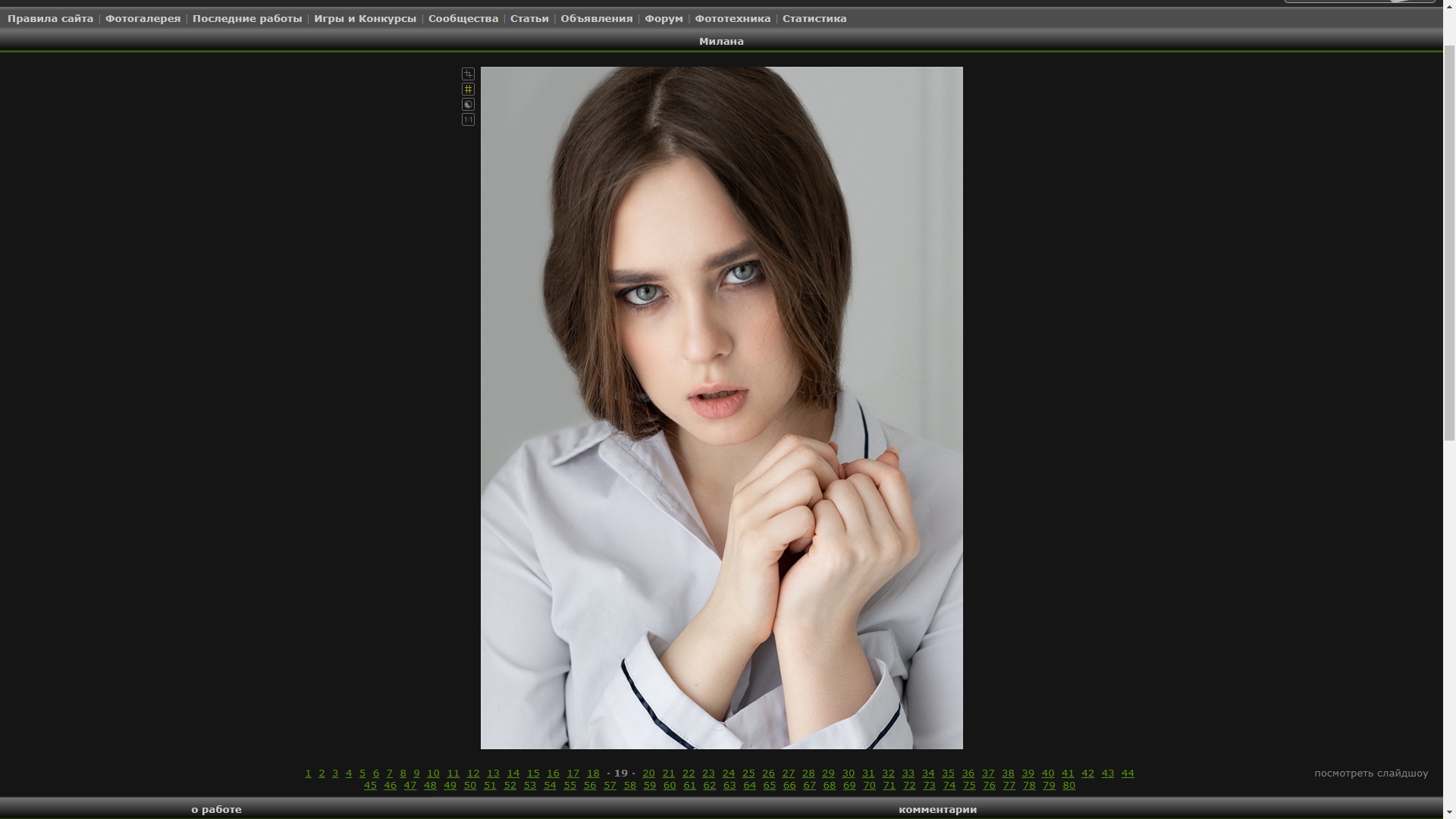
Task: Open the Фототехника menu item
Action: point(733,18)
